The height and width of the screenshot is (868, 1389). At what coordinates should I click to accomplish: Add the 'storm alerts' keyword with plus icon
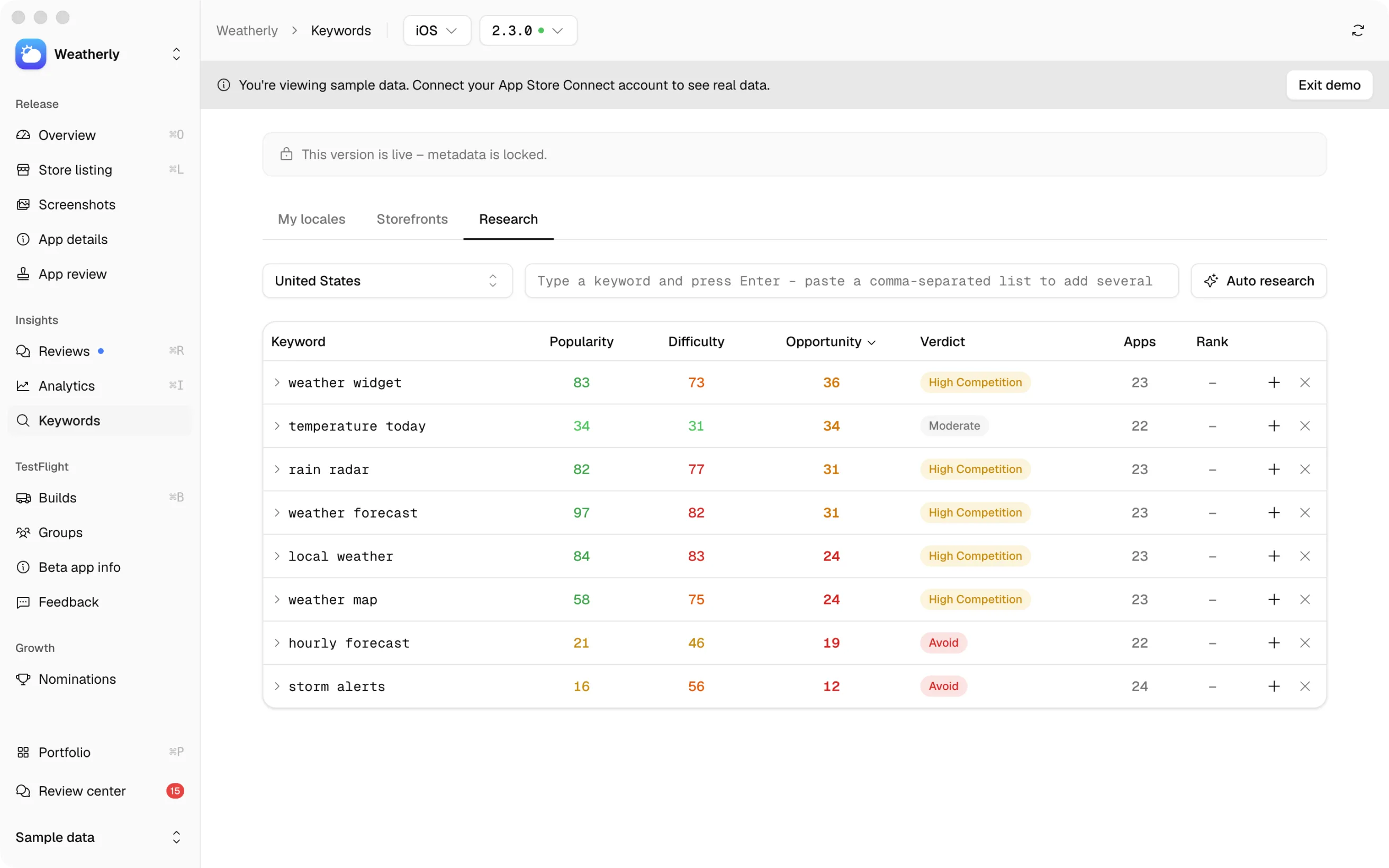1274,686
